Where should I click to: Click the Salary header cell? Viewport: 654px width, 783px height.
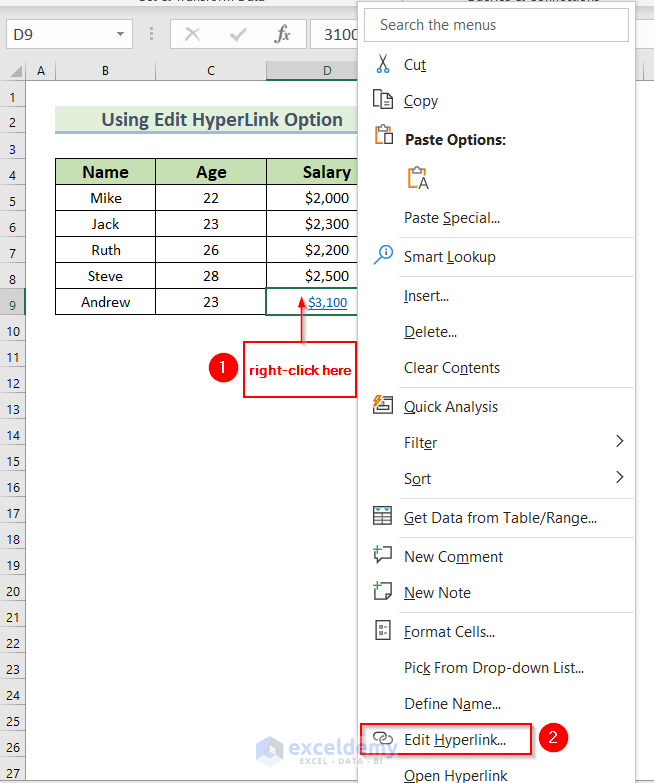(312, 172)
